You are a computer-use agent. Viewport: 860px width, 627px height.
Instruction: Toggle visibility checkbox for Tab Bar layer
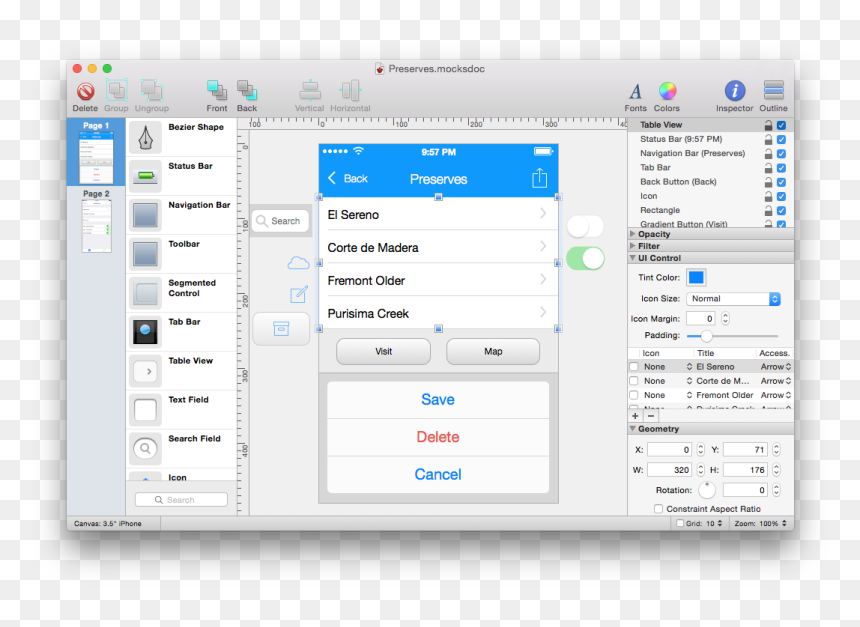click(x=782, y=168)
